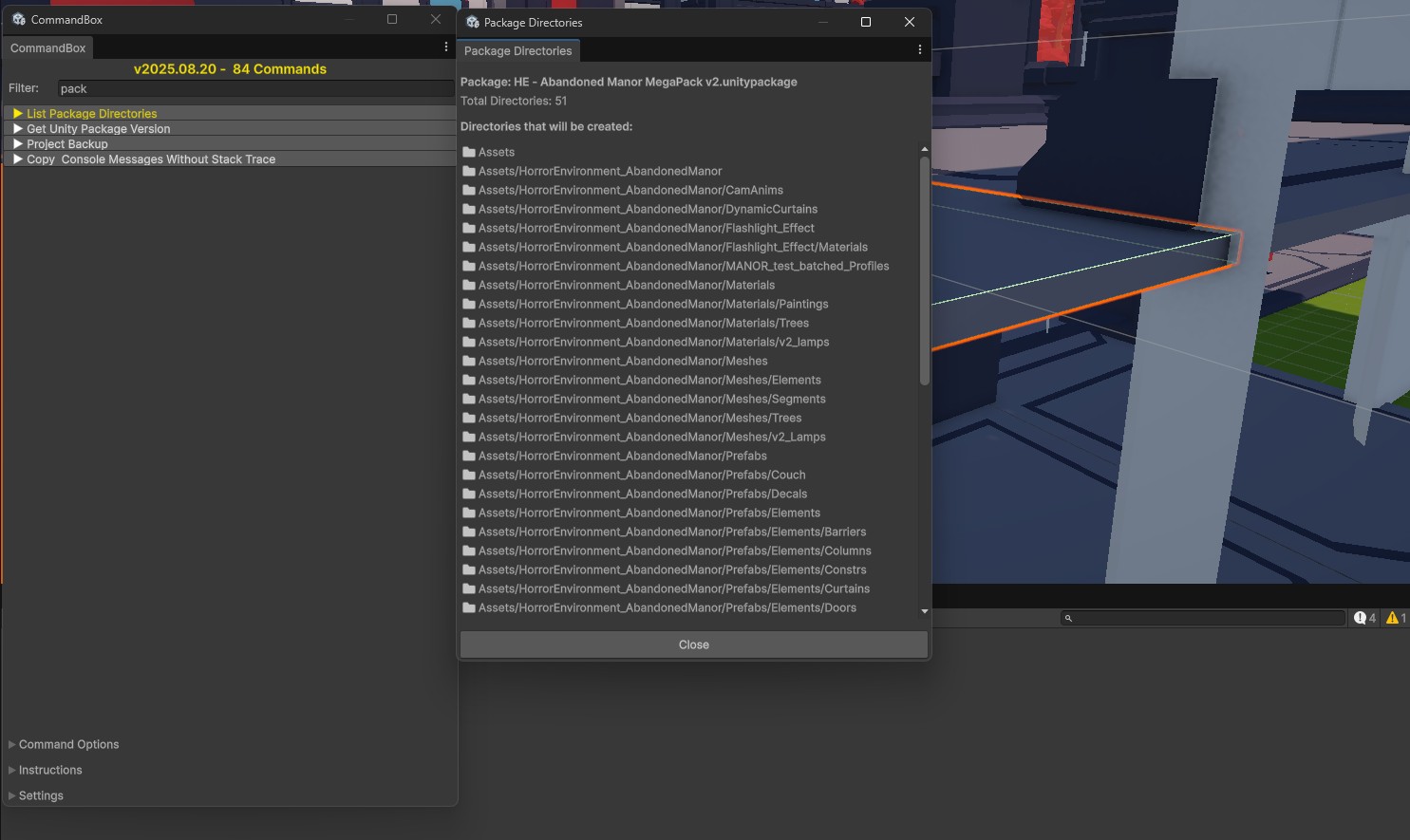Screen dimensions: 1410x840
Task: Click the scroll-down arrow of the directory list
Action: pyautogui.click(x=925, y=611)
